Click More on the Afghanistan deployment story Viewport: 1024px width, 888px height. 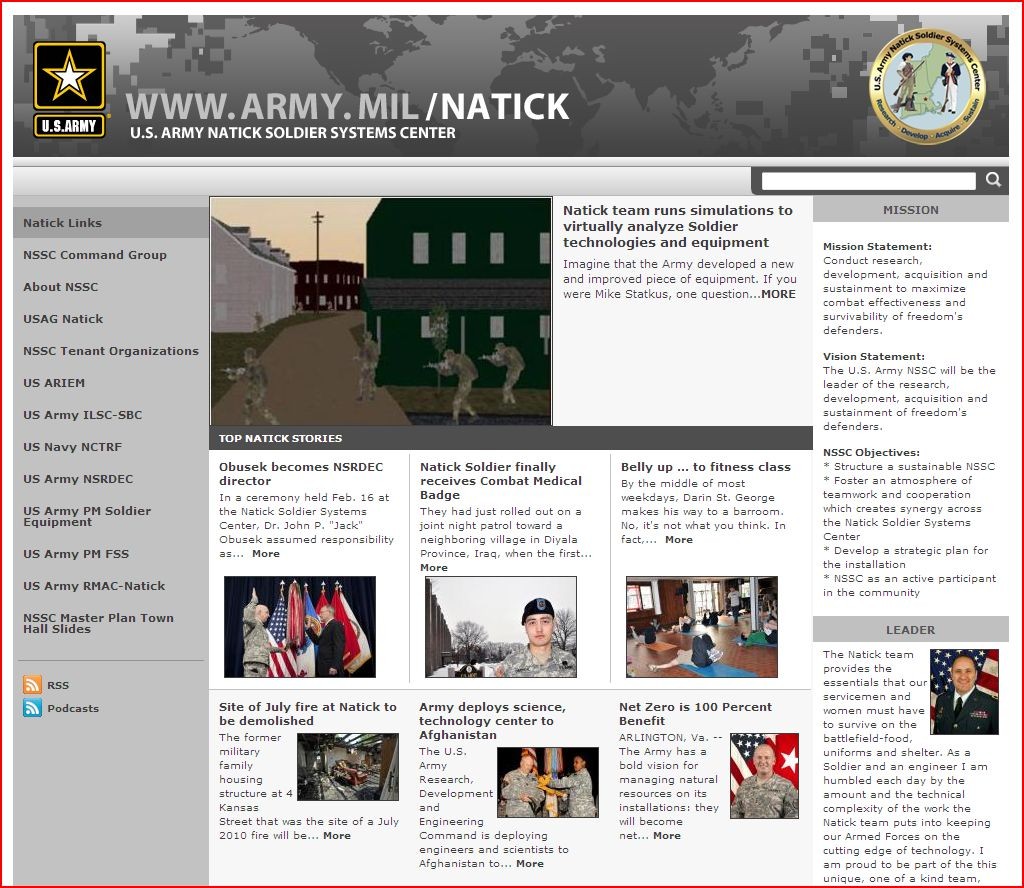pos(530,863)
